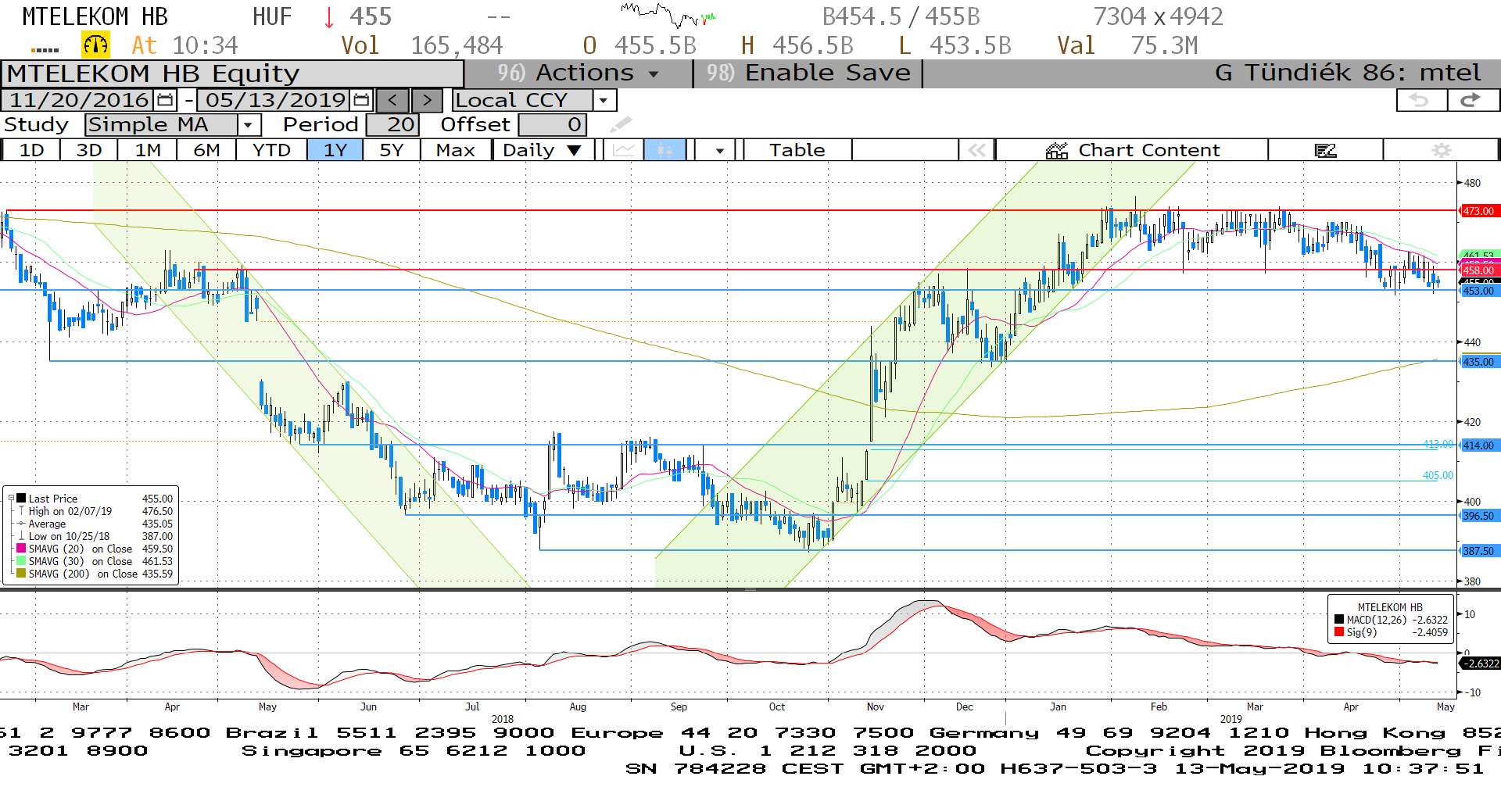
Task: Collapse panel with double chevron icon
Action: [x=977, y=150]
